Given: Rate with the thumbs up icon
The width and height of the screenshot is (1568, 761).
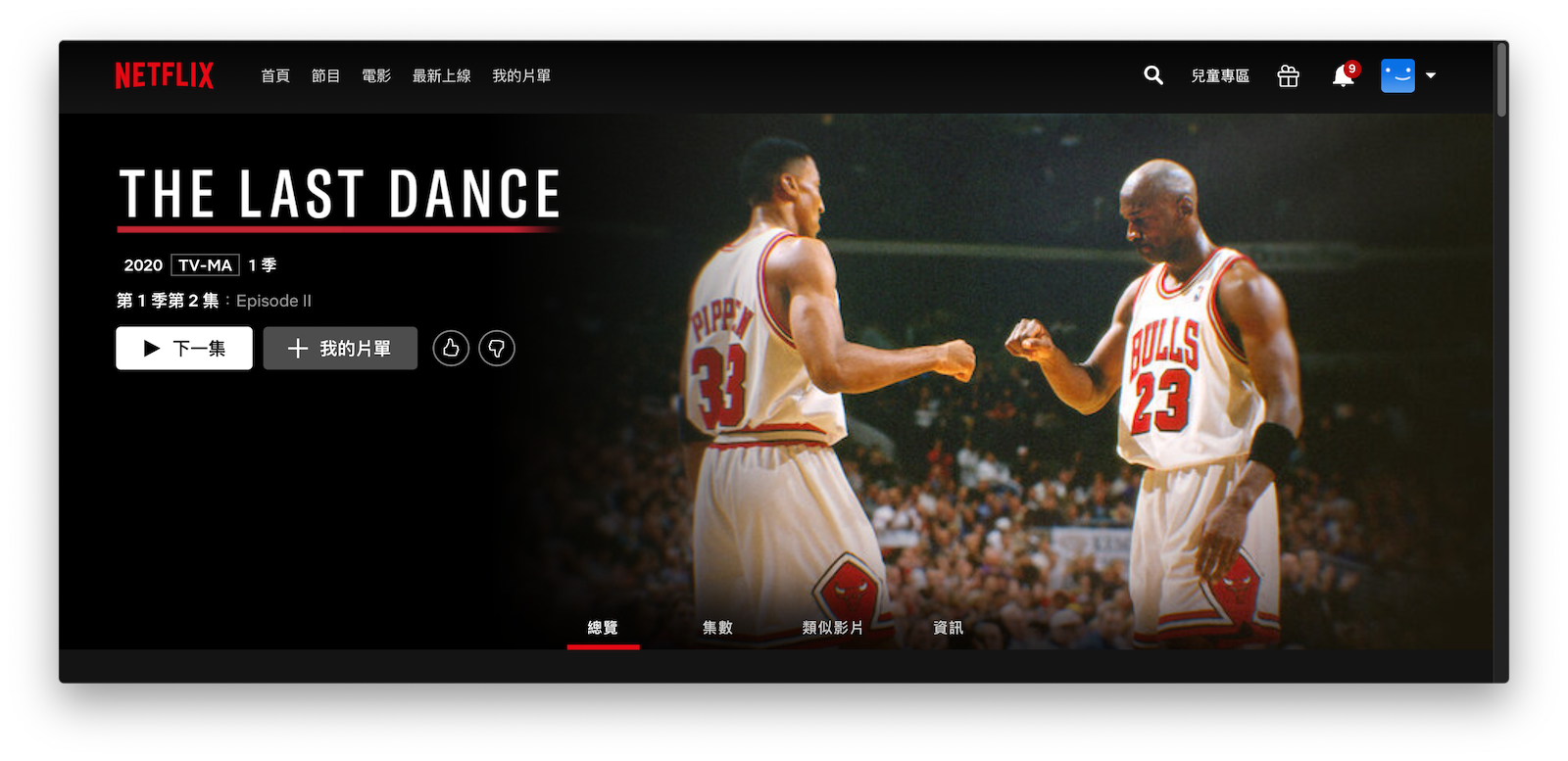Looking at the screenshot, I should coord(451,348).
